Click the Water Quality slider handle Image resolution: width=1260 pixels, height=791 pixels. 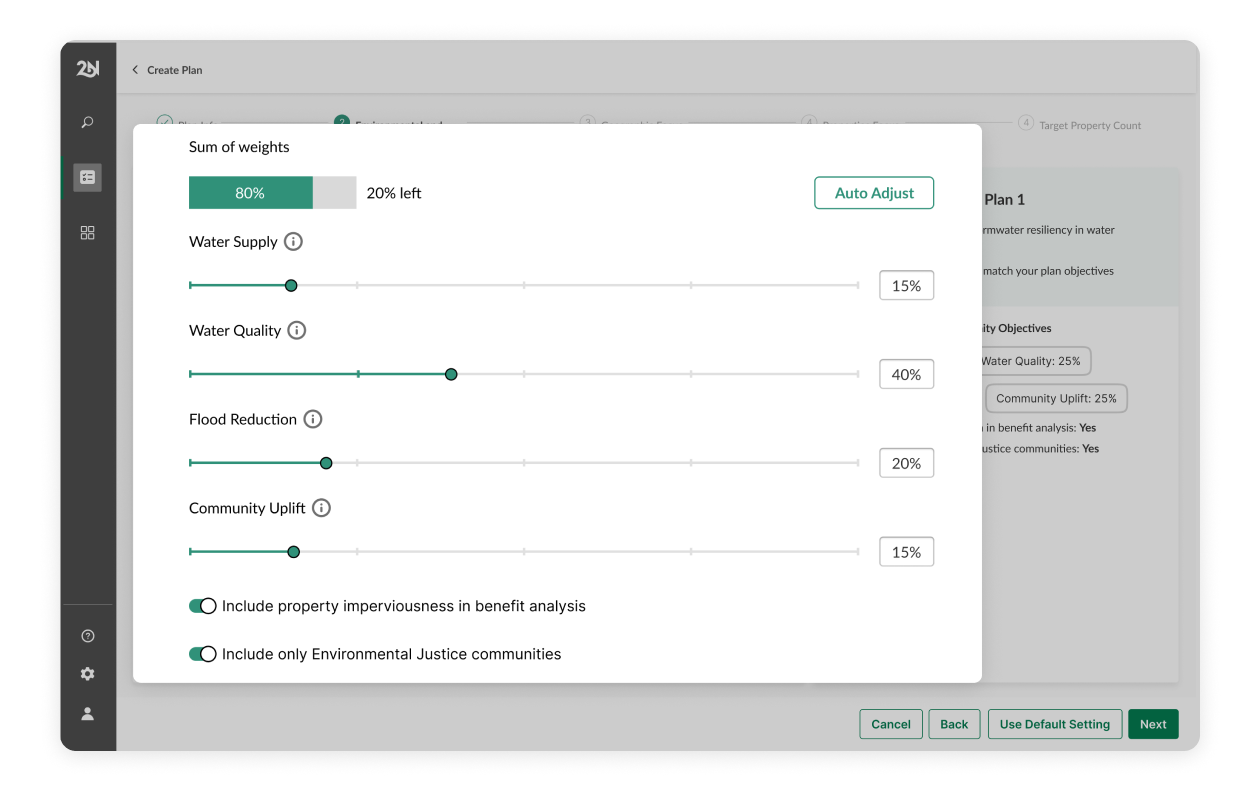(x=451, y=374)
